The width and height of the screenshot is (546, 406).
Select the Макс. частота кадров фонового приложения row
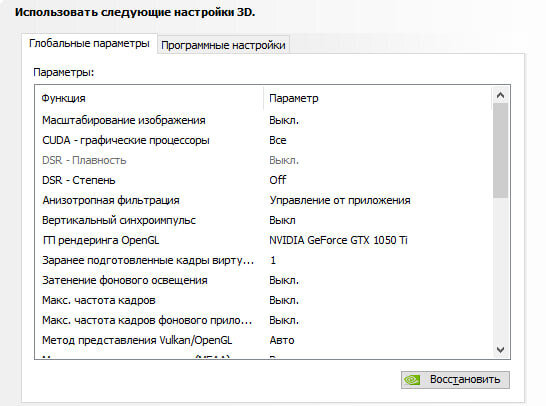[264, 320]
